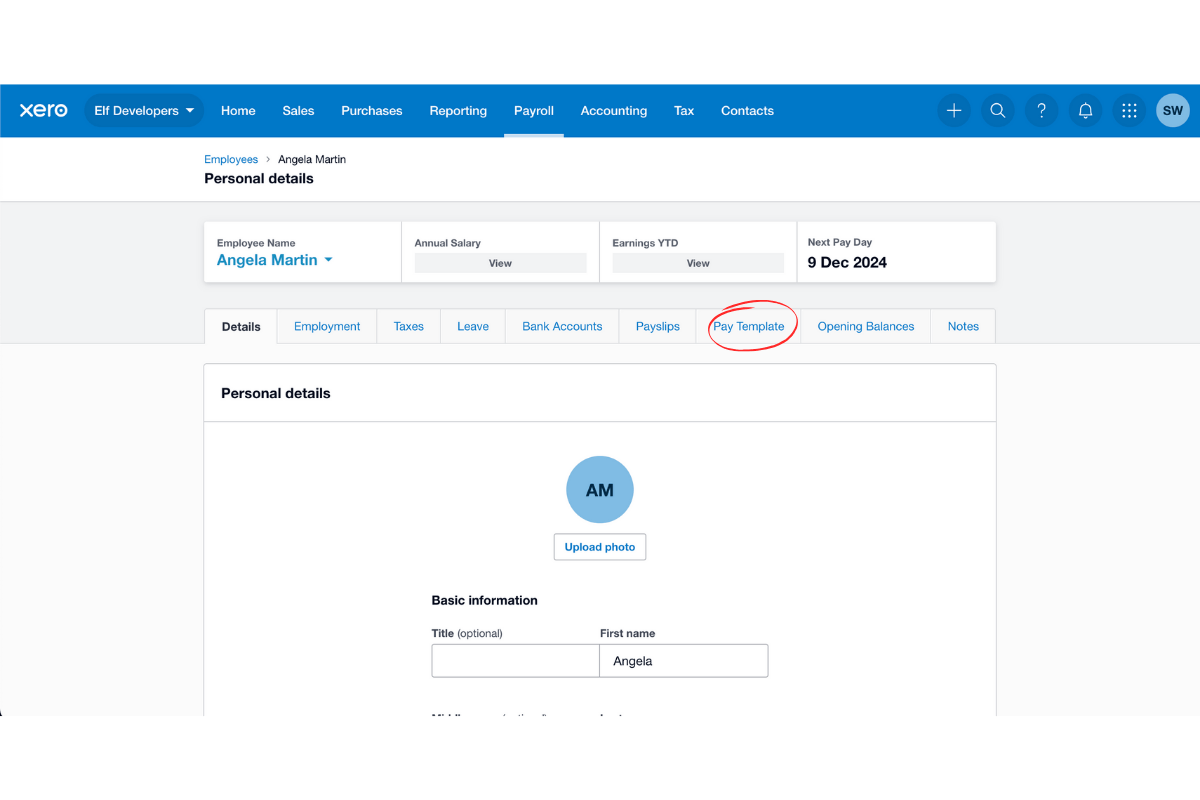
Task: Click the Xero logo
Action: coord(43,110)
